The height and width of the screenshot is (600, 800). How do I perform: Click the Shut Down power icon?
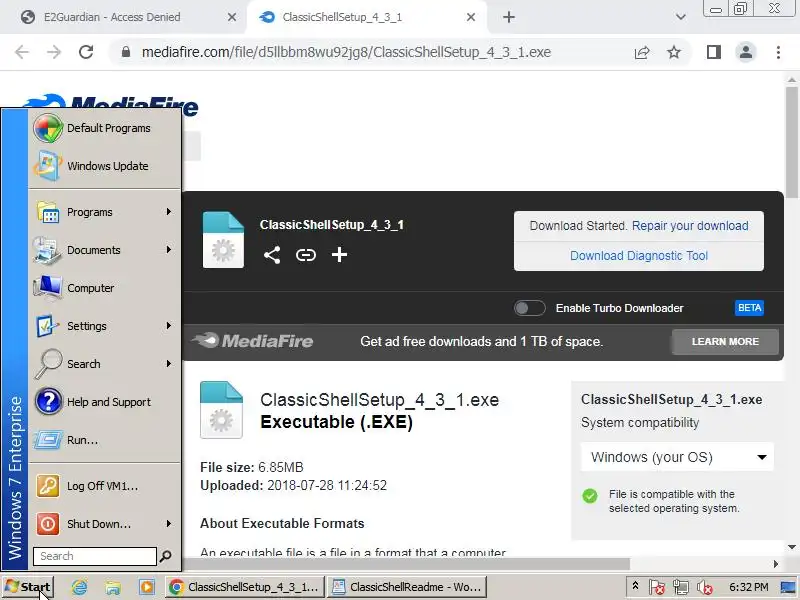[48, 524]
